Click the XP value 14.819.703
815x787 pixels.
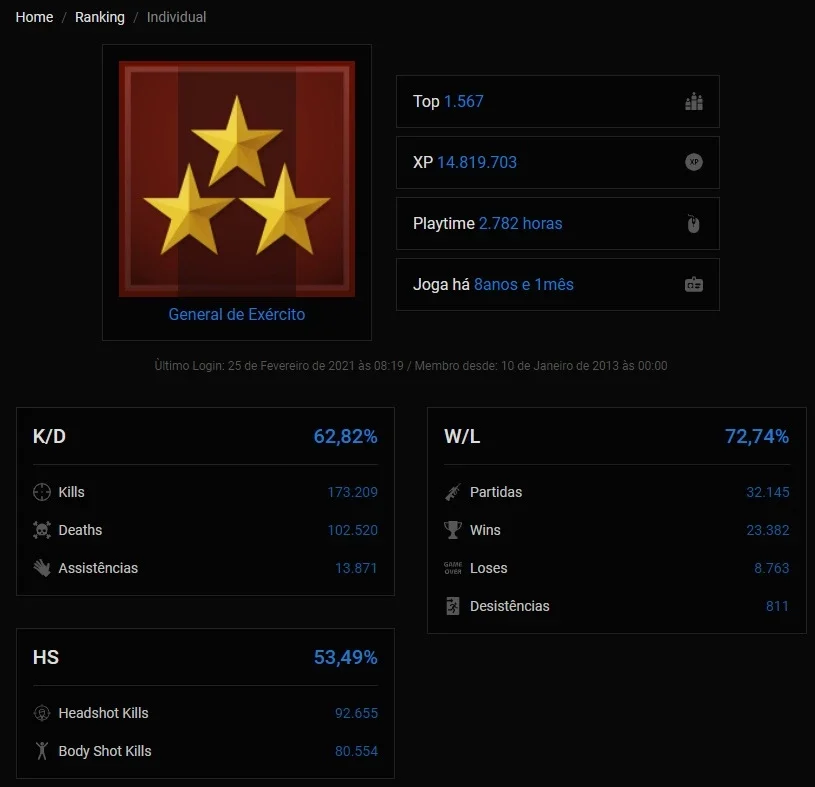pyautogui.click(x=477, y=162)
